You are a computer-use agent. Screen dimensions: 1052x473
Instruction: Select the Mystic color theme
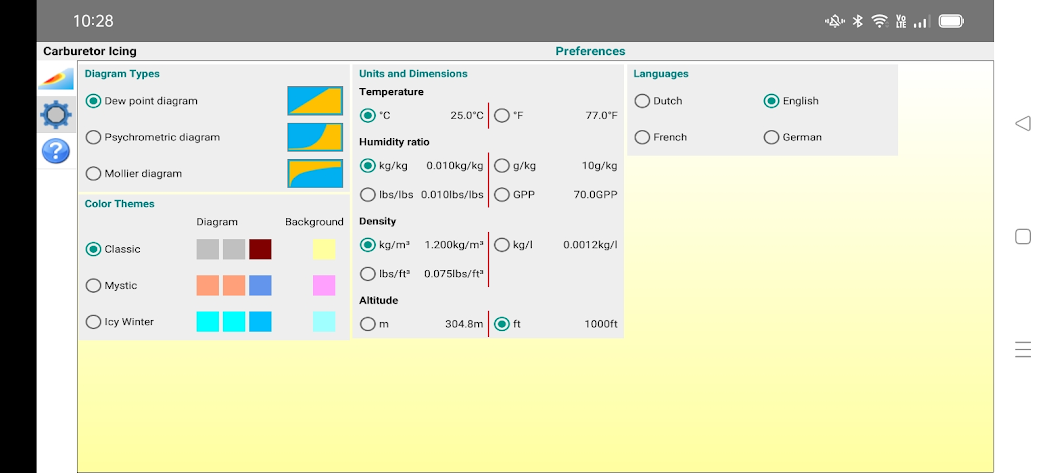pyautogui.click(x=94, y=286)
